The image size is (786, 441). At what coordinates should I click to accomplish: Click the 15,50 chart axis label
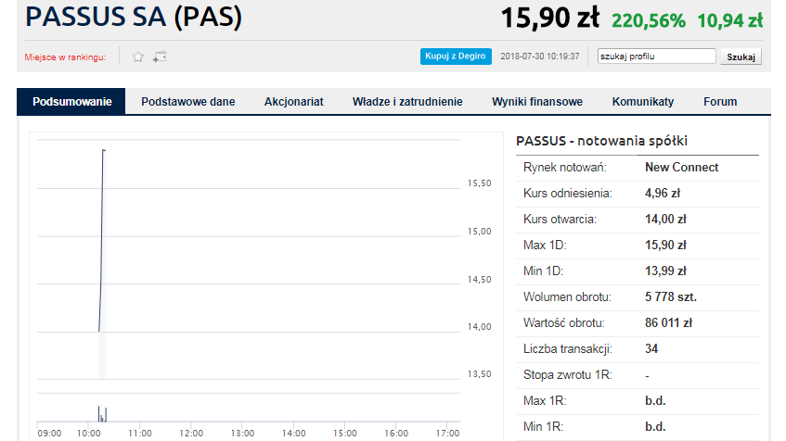tap(479, 183)
